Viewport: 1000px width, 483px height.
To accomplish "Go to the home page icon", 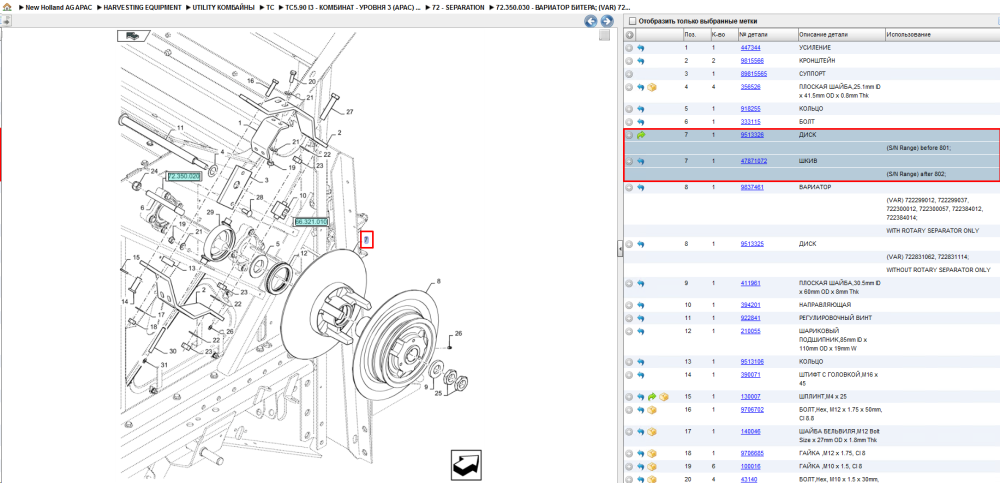I will pos(7,6).
